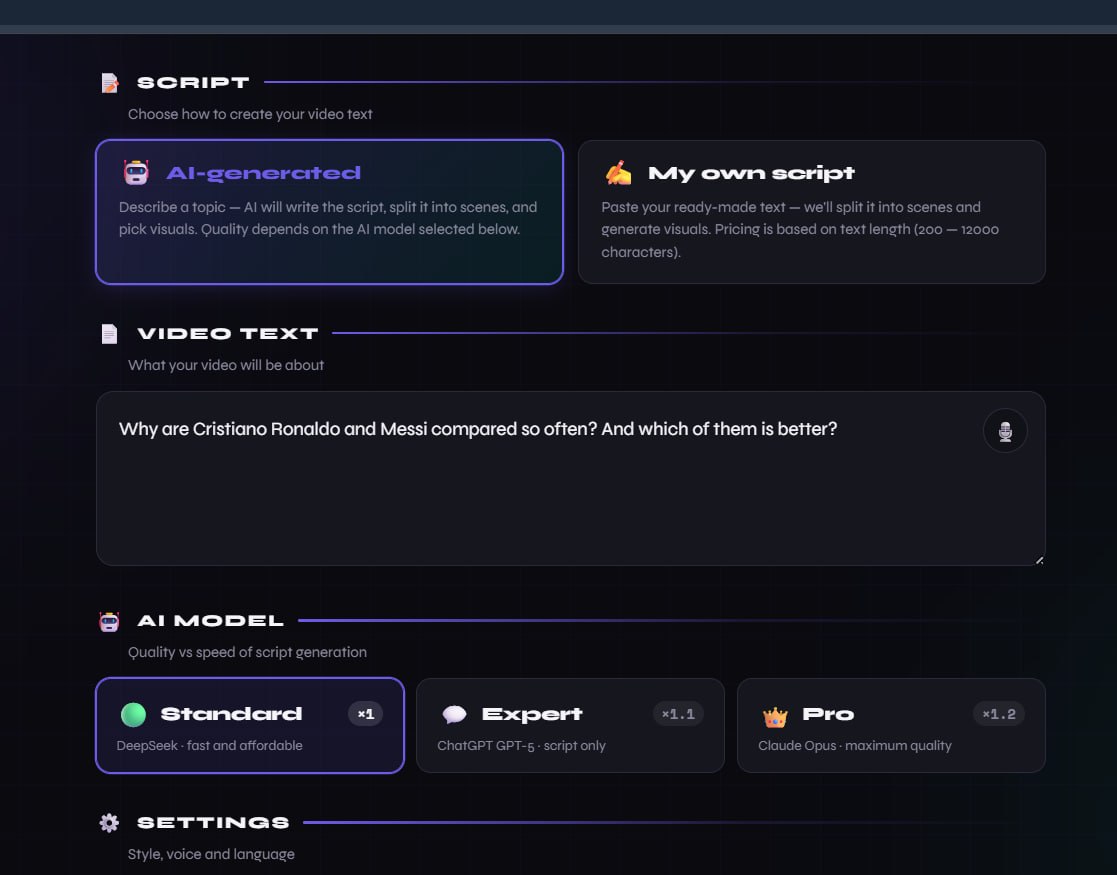1117x875 pixels.
Task: Click the crown icon on Pro model
Action: [x=775, y=716]
